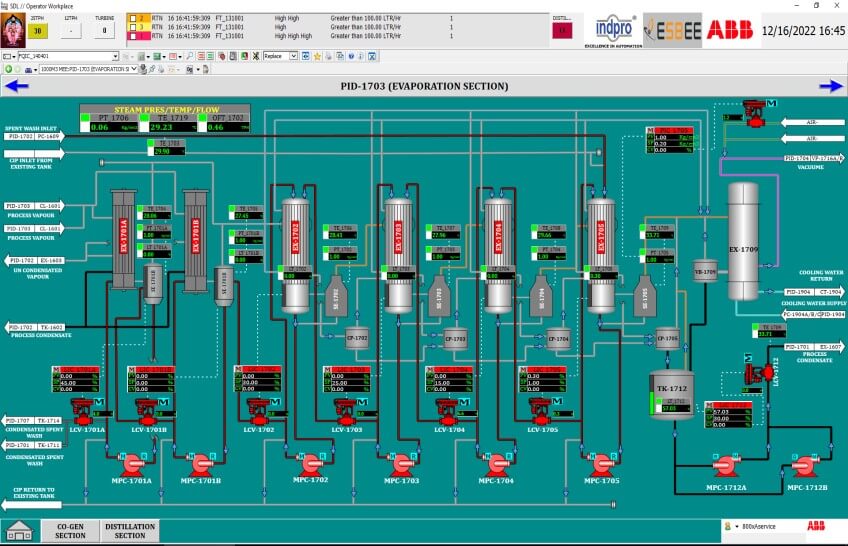
Task: Select condenser EX-1709 vessel
Action: pos(743,242)
